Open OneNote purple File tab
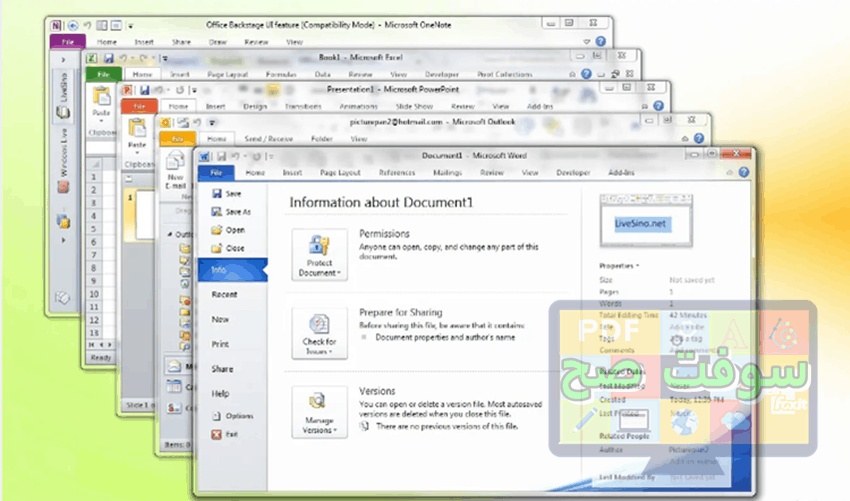 (68, 42)
